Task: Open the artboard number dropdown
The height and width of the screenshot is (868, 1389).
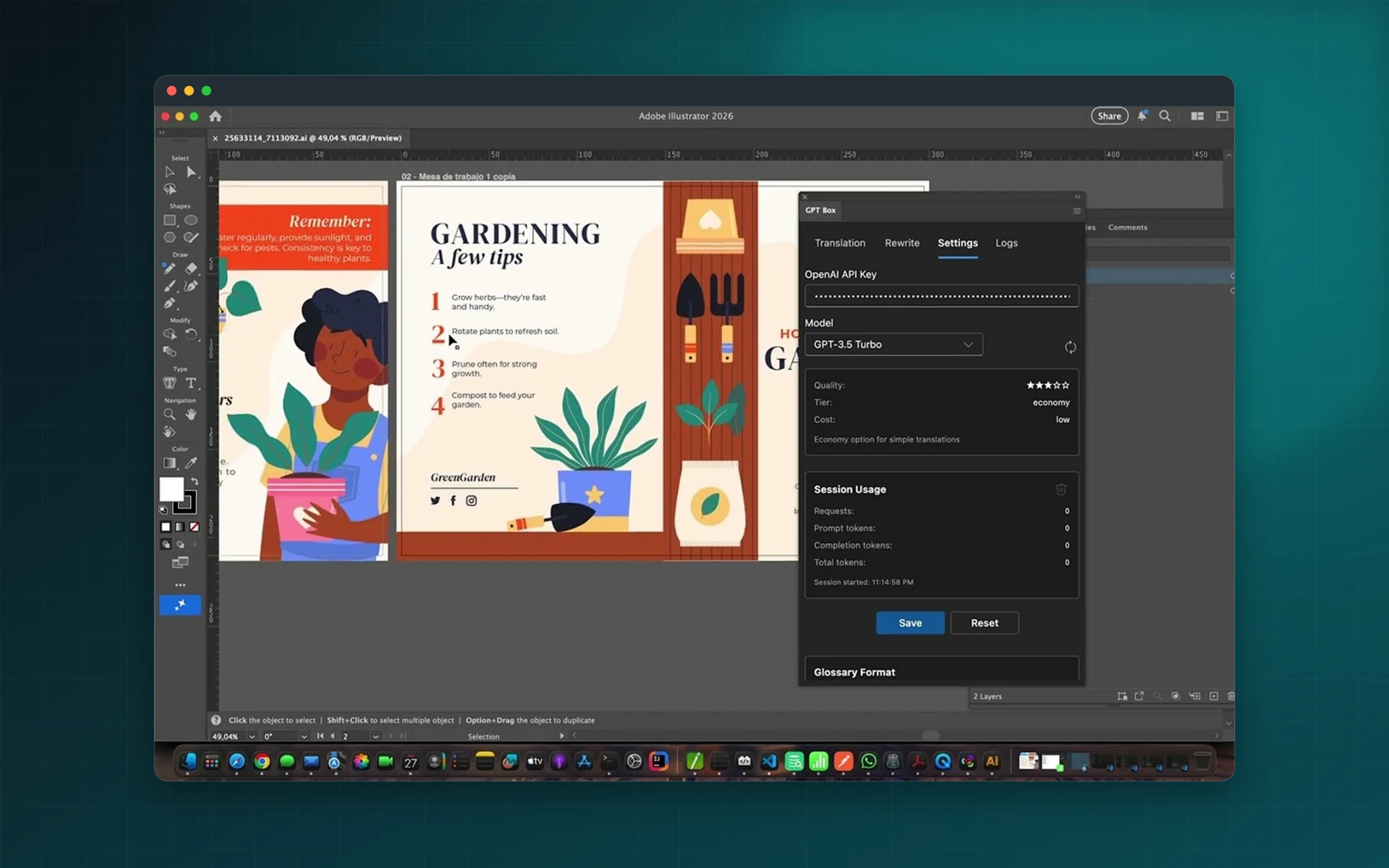Action: (x=375, y=736)
